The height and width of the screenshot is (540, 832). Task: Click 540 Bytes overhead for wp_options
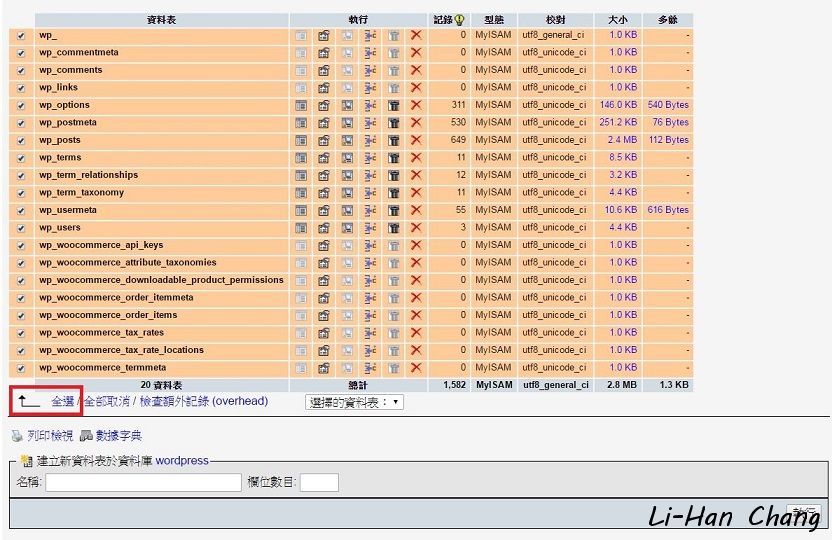pyautogui.click(x=668, y=105)
